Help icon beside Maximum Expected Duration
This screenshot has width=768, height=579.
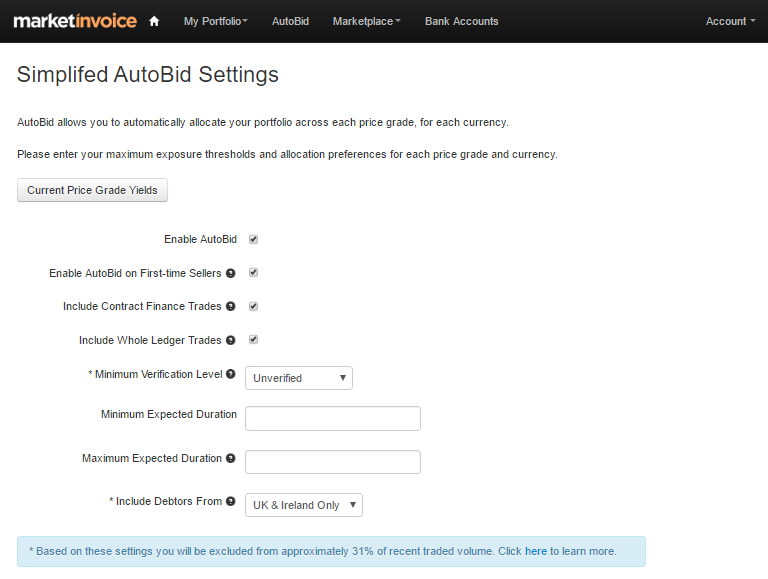[231, 459]
